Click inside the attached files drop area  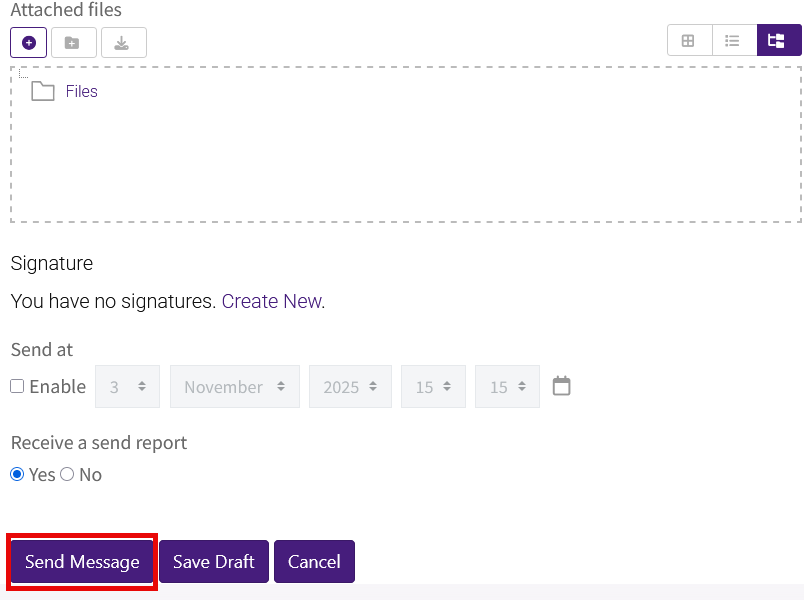400,160
